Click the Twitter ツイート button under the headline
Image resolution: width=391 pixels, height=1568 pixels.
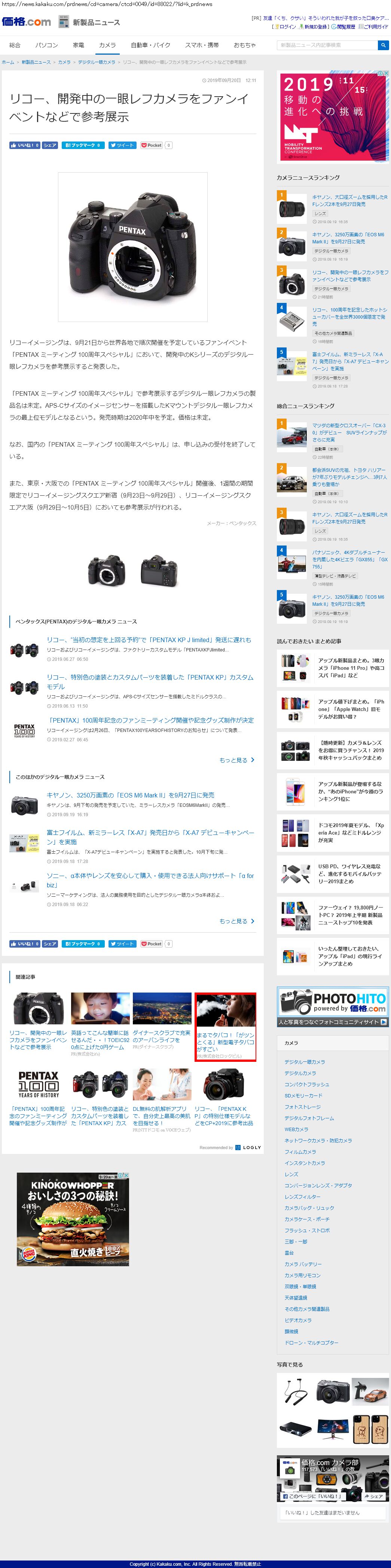(x=122, y=146)
